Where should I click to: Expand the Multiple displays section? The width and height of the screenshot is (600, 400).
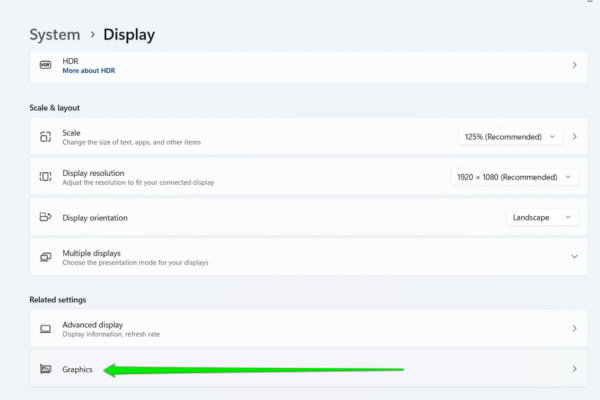click(x=574, y=256)
